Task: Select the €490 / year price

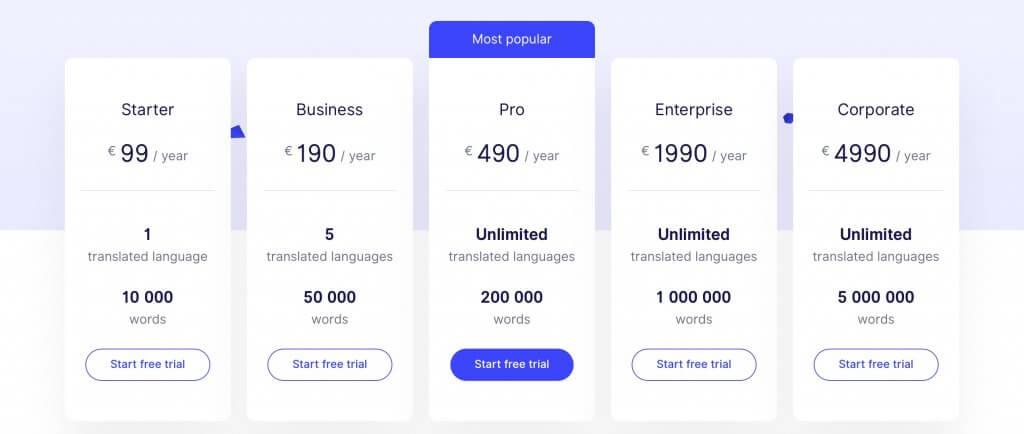Action: tap(511, 154)
